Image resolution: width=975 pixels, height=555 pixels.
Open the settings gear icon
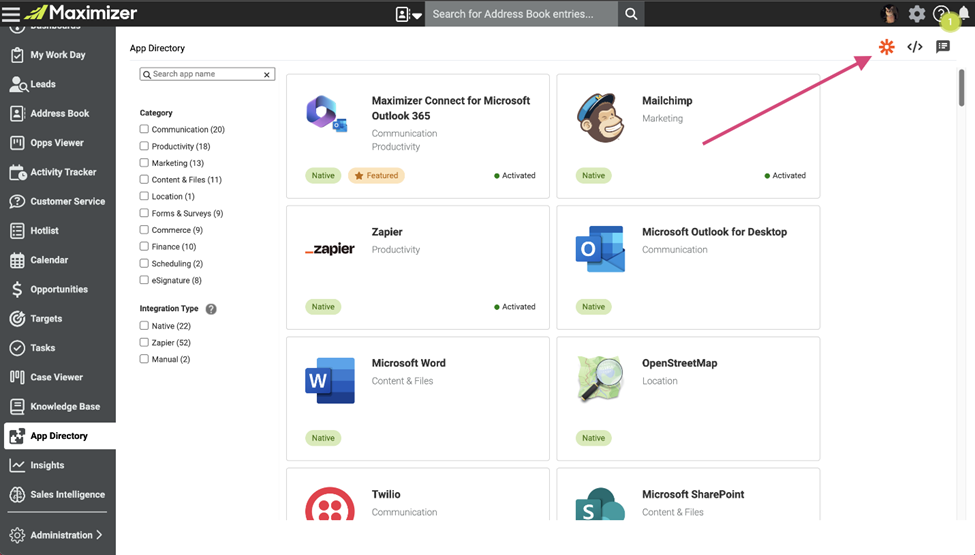tap(917, 14)
